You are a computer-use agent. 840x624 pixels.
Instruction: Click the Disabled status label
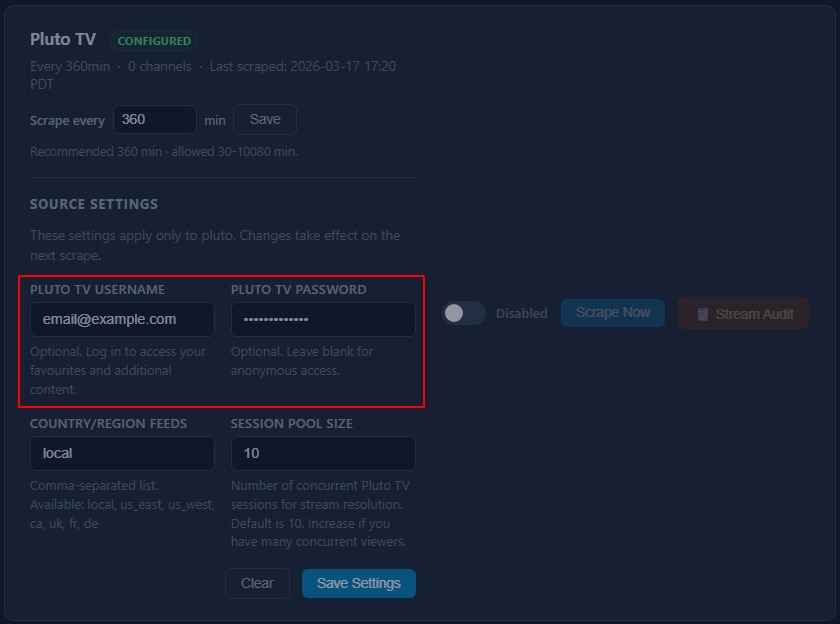[521, 313]
